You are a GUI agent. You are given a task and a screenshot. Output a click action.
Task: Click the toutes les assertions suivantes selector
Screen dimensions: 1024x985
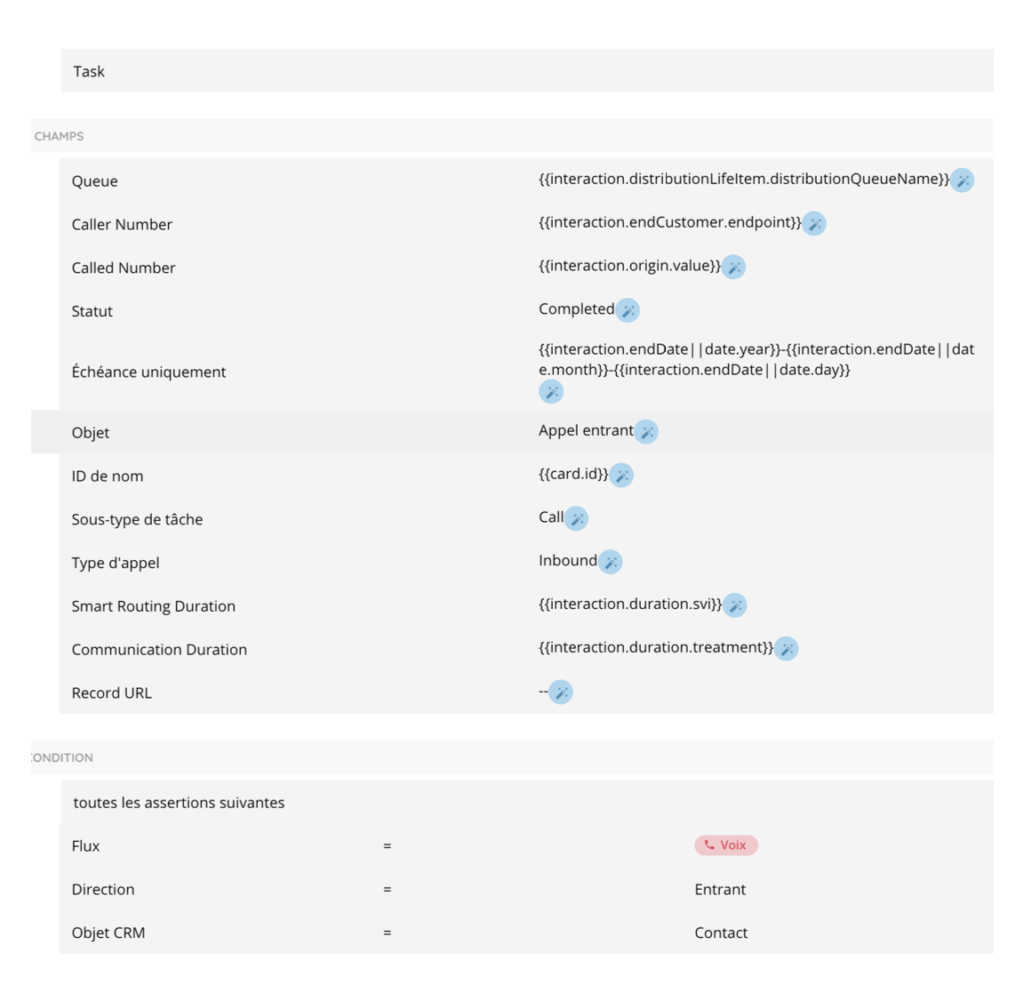coord(179,802)
